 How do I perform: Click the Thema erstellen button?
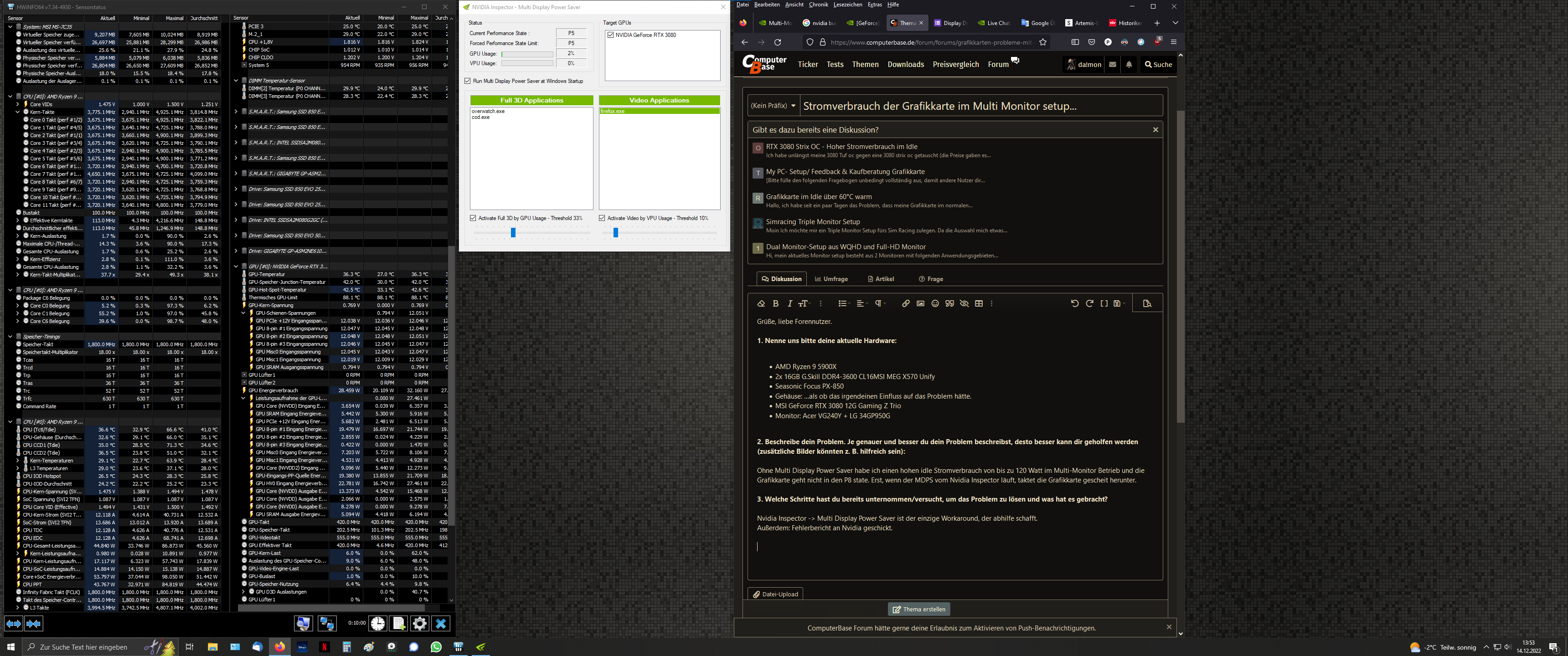pyautogui.click(x=918, y=609)
